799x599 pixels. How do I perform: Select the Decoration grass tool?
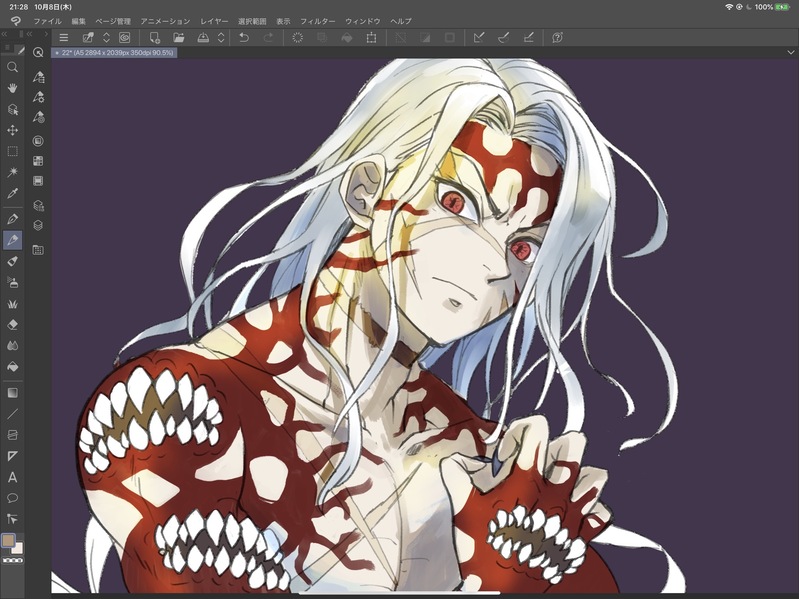(x=13, y=304)
